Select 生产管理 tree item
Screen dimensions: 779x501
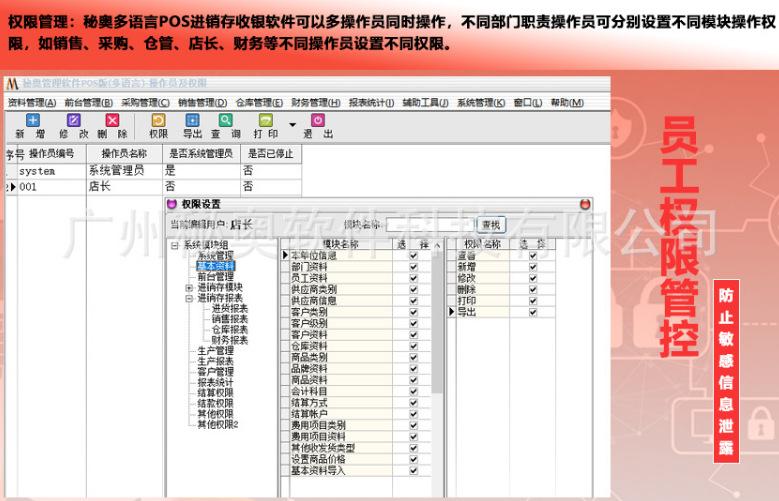(216, 351)
